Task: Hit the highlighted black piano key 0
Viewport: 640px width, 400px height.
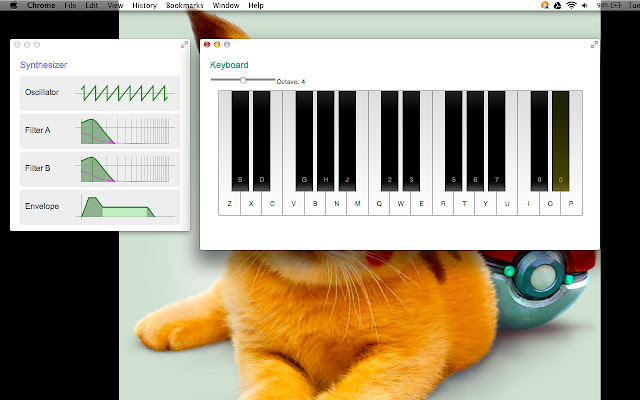Action: pos(560,141)
